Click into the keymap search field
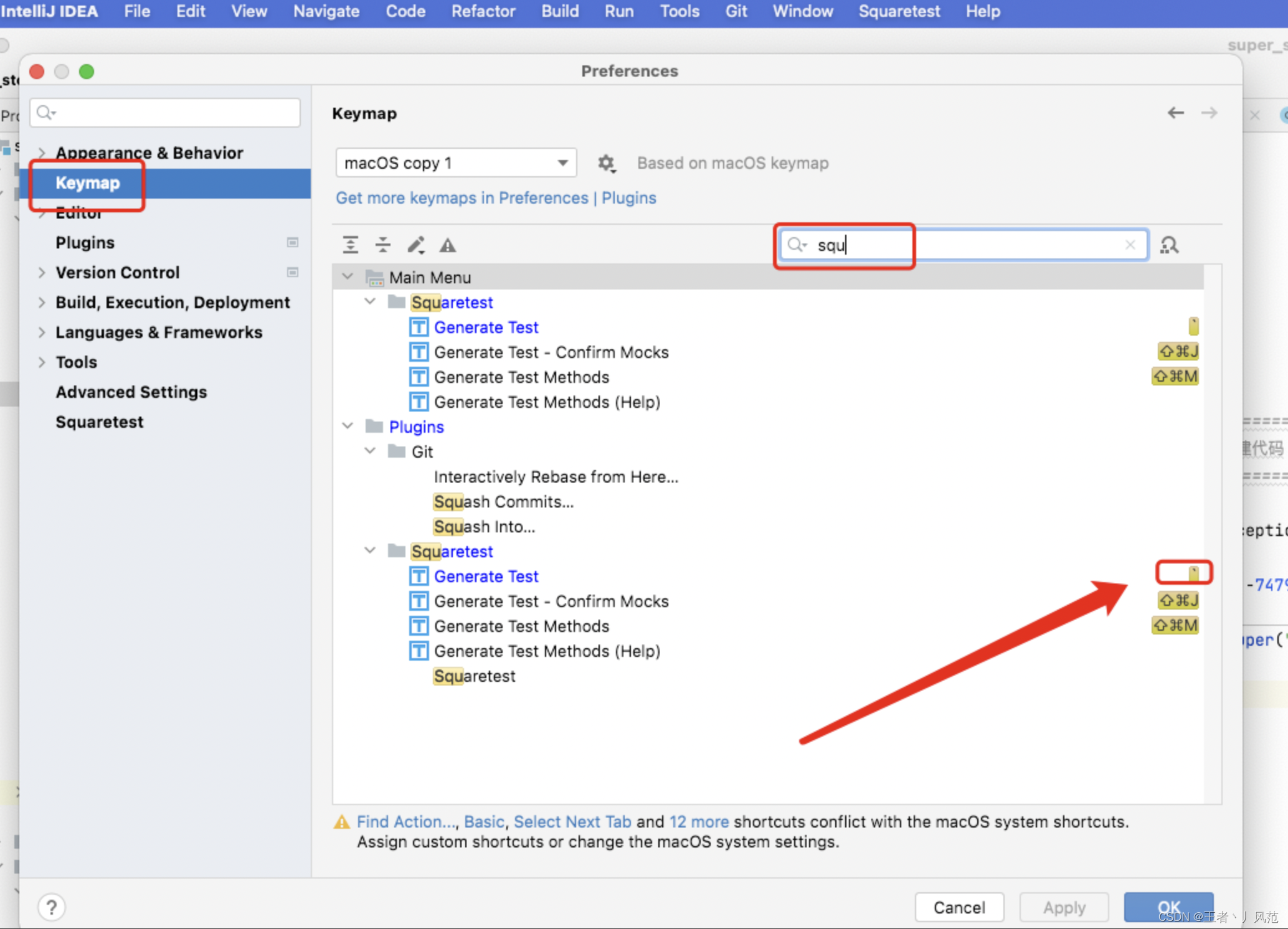This screenshot has height=929, width=1288. pyautogui.click(x=964, y=245)
